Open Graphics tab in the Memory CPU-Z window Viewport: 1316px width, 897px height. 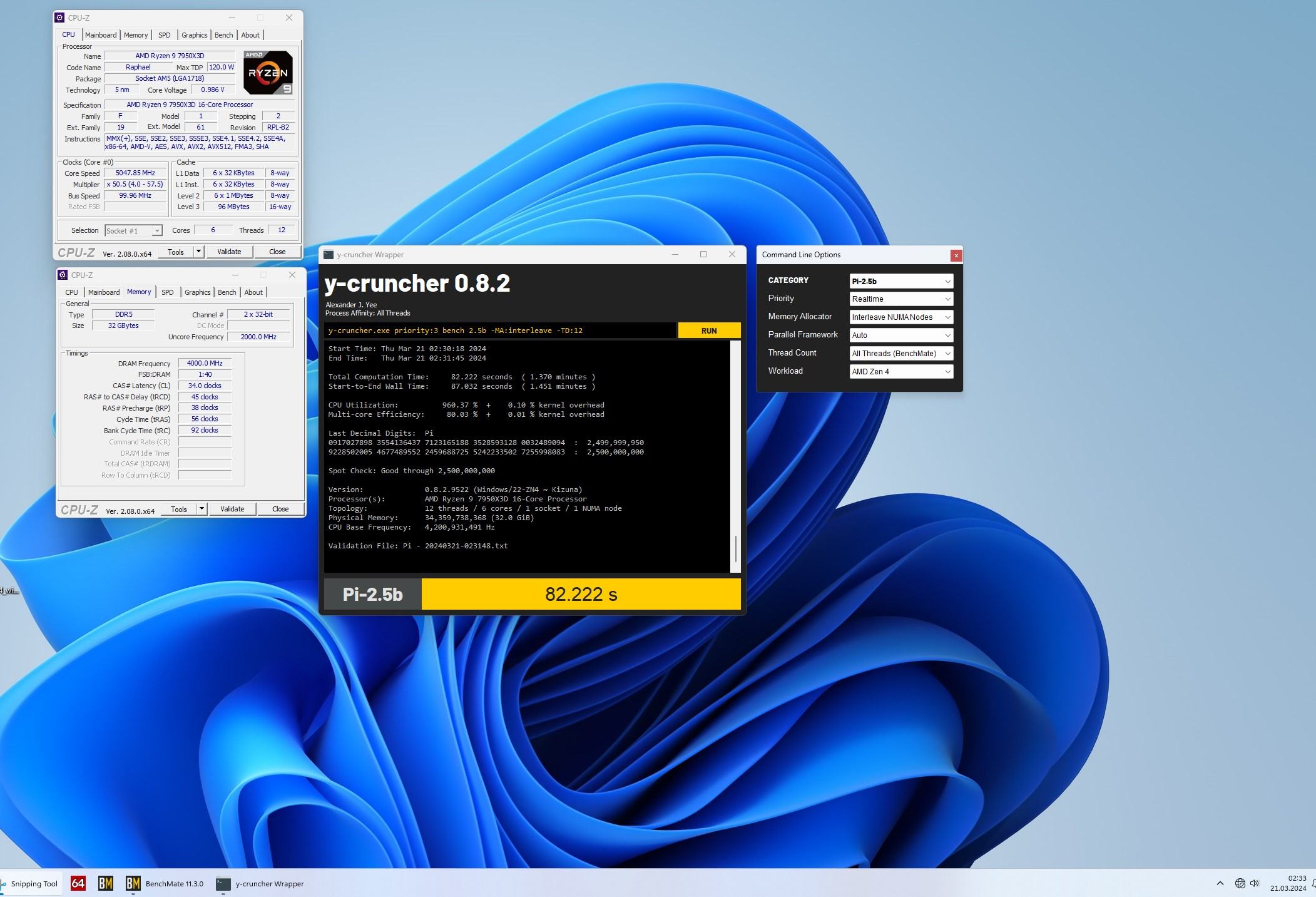(x=198, y=292)
